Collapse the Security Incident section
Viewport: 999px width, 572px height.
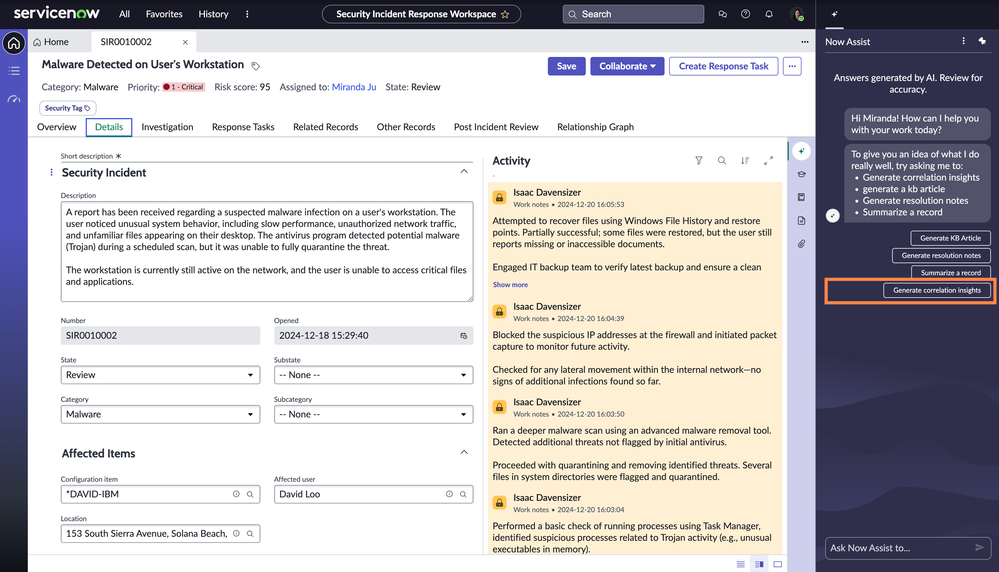[x=464, y=171]
